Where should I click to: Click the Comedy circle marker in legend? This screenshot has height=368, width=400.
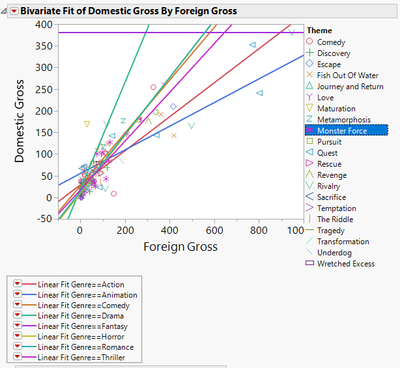[x=310, y=41]
